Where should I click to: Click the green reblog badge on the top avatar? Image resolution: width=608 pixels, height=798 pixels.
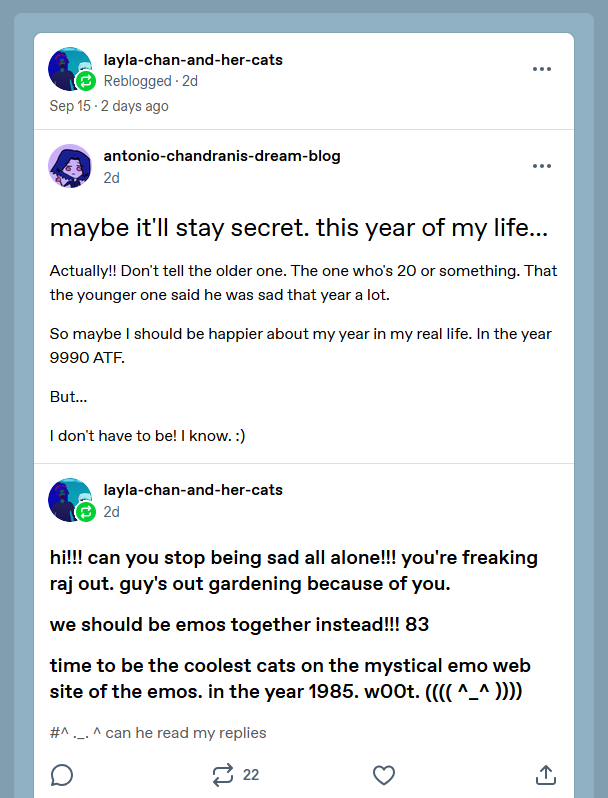click(x=86, y=81)
